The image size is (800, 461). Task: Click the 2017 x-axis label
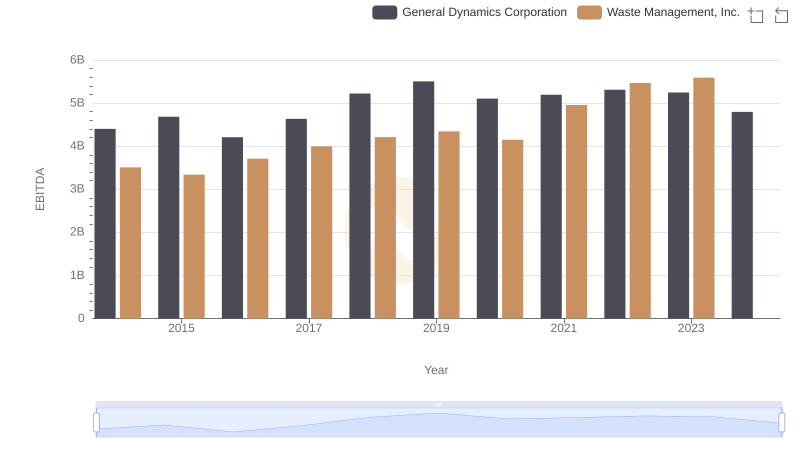309,328
